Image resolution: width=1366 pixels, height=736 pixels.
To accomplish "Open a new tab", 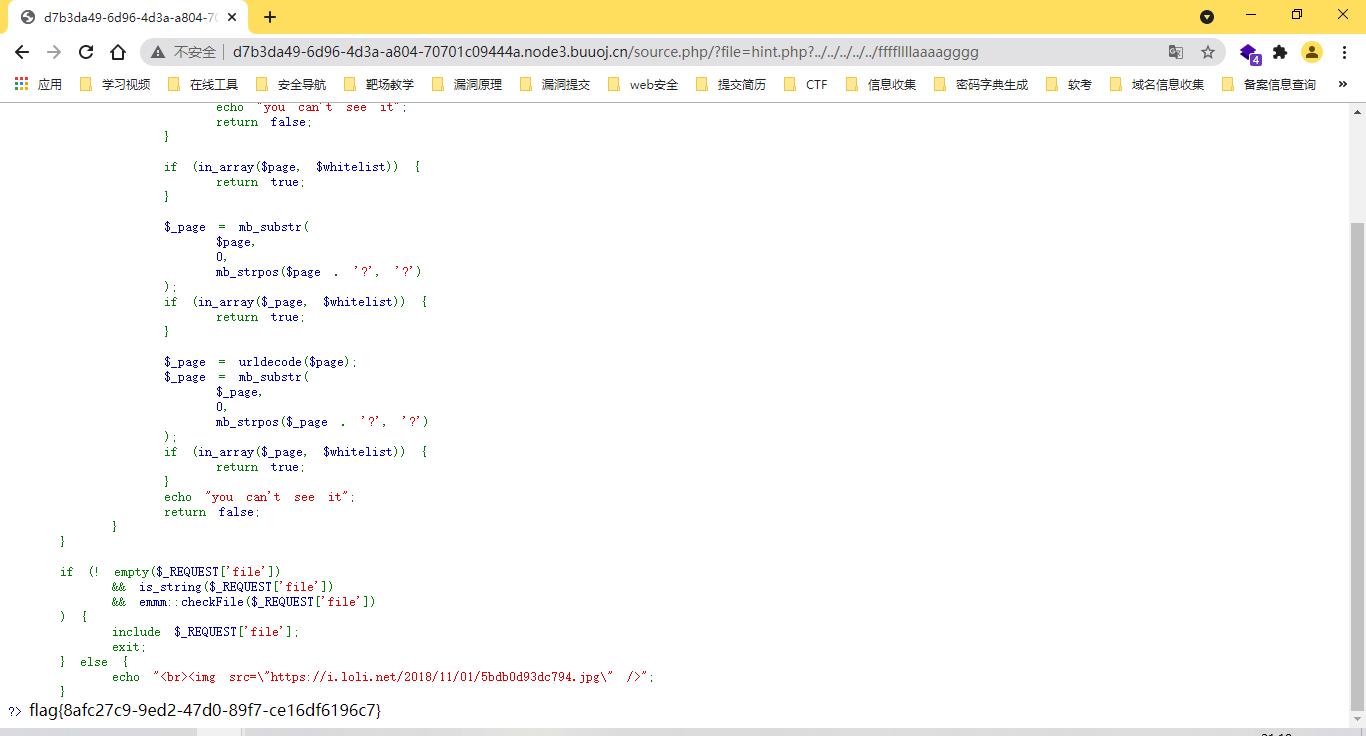I will (270, 17).
